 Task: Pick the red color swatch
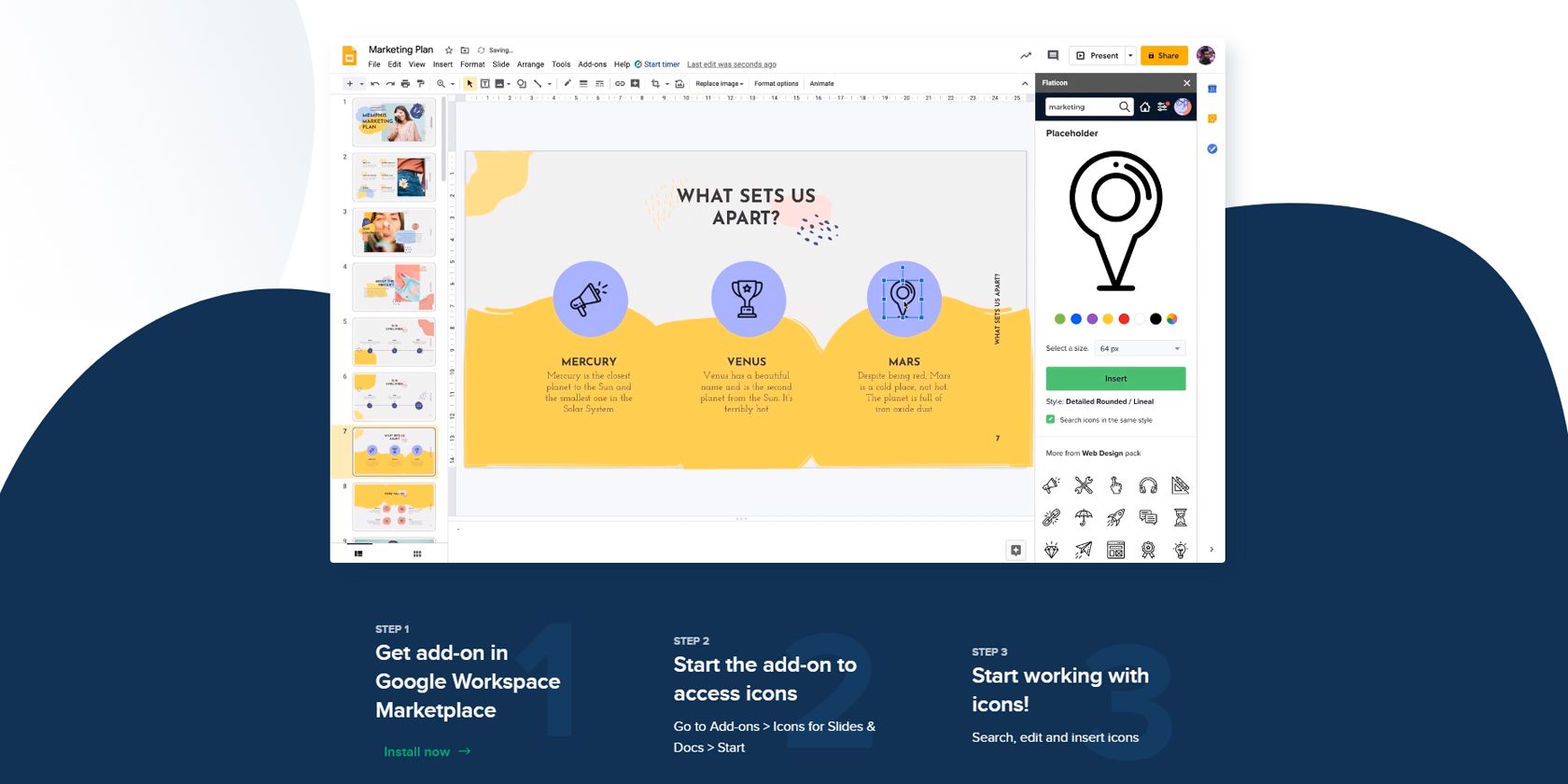click(1124, 319)
